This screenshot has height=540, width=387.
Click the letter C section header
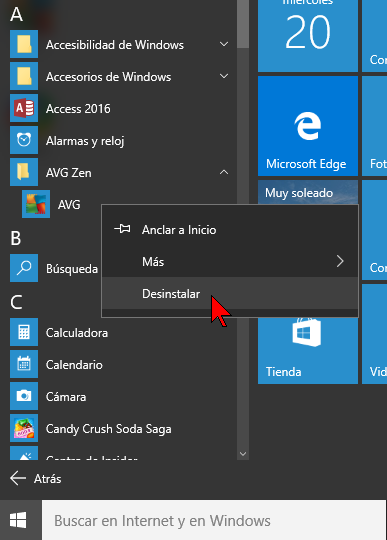(x=16, y=302)
